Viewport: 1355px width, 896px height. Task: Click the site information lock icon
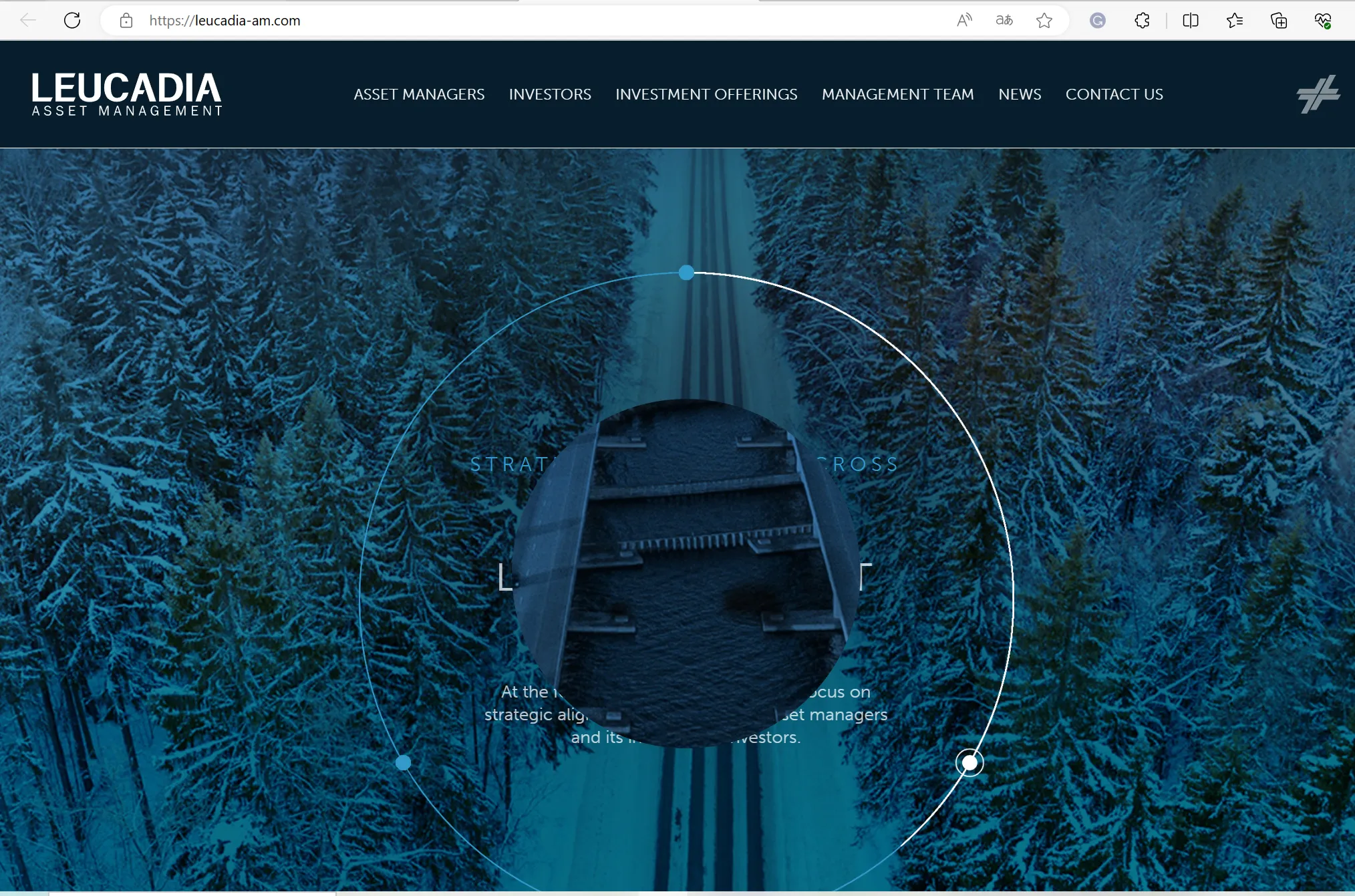coord(126,21)
